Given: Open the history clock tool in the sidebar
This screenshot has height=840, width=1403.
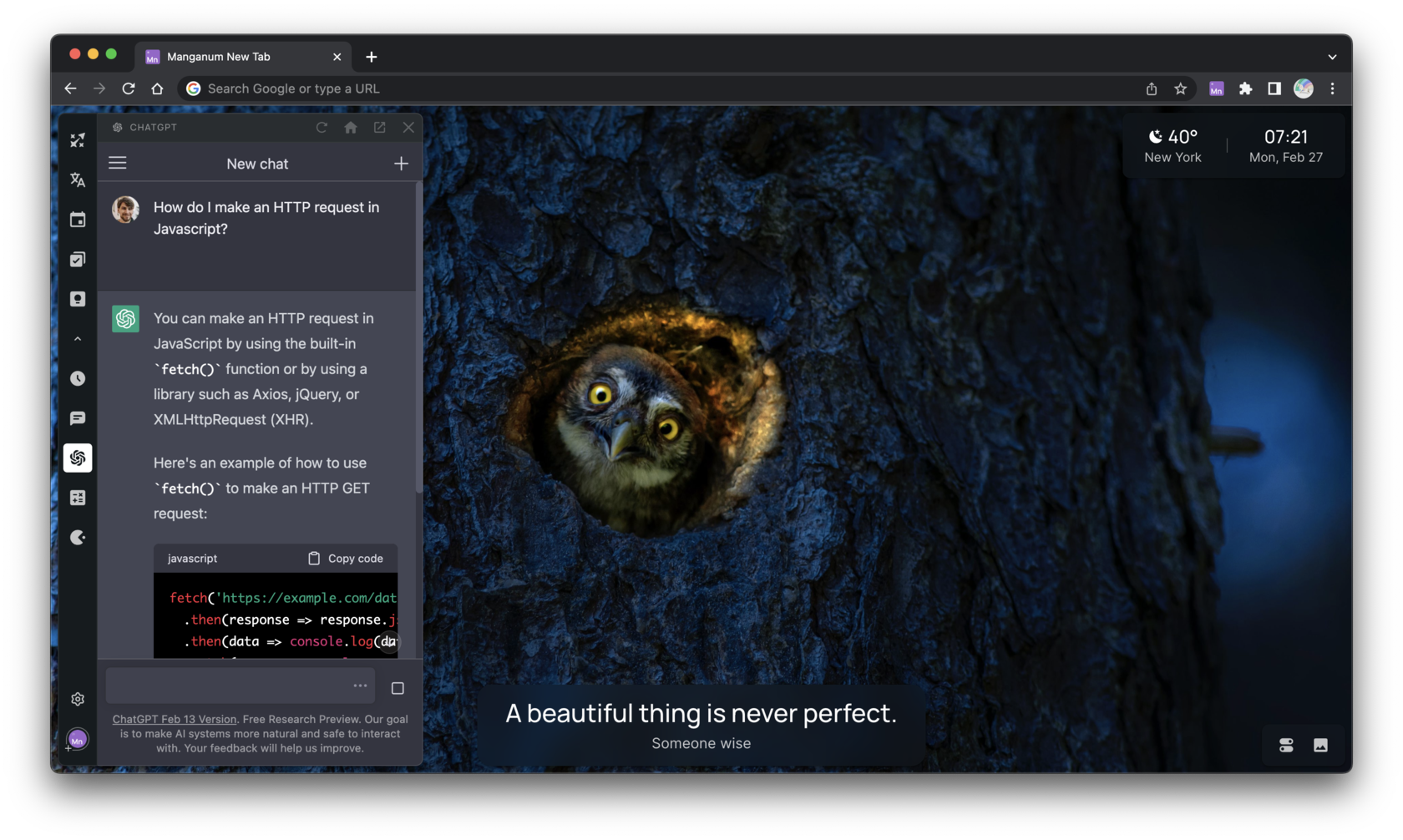Looking at the screenshot, I should (x=78, y=377).
